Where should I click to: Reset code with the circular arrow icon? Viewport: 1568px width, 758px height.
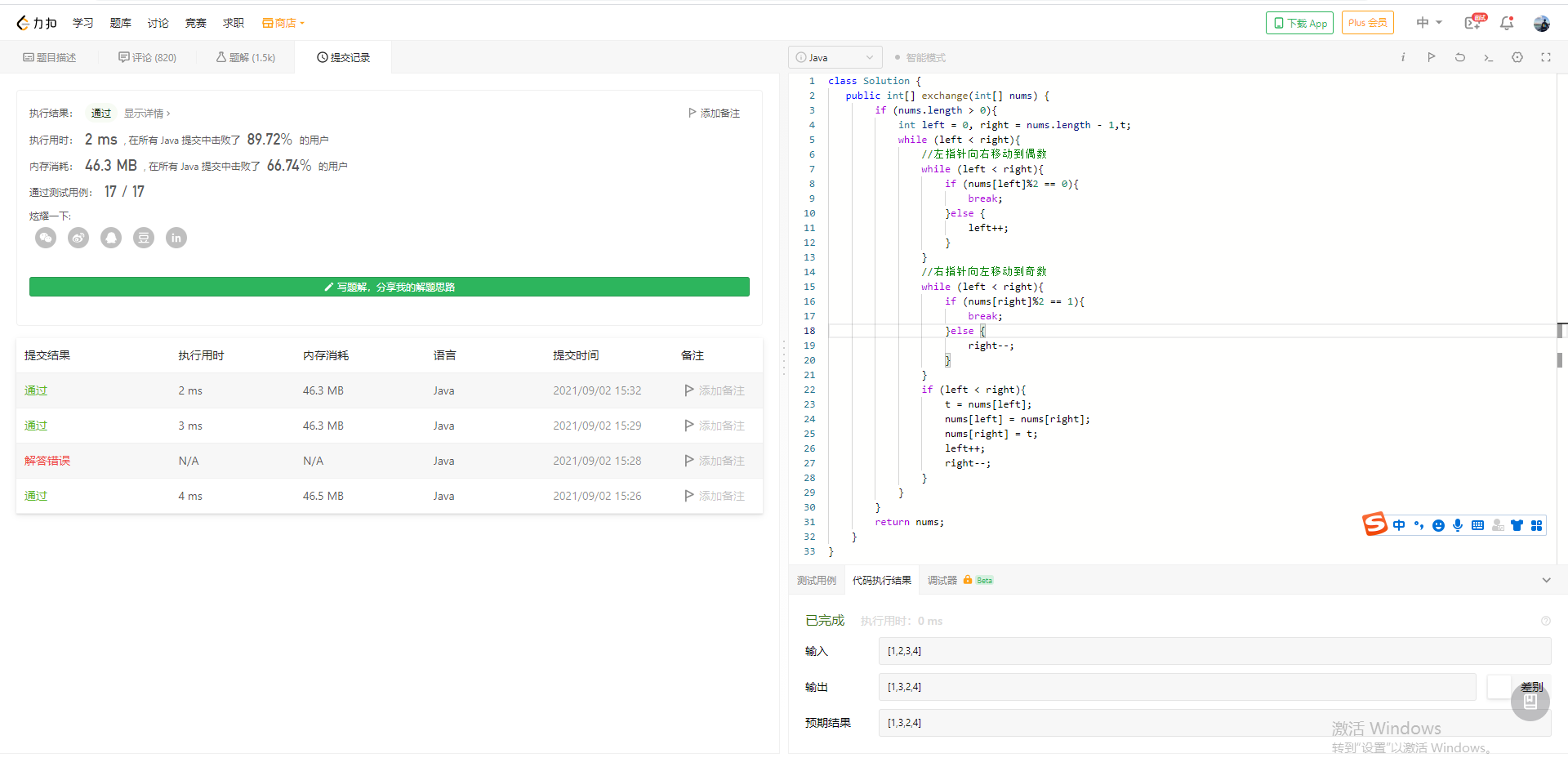[x=1460, y=57]
